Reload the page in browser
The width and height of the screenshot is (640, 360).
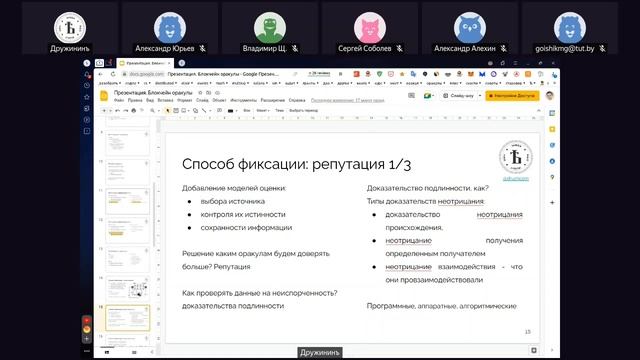click(113, 74)
